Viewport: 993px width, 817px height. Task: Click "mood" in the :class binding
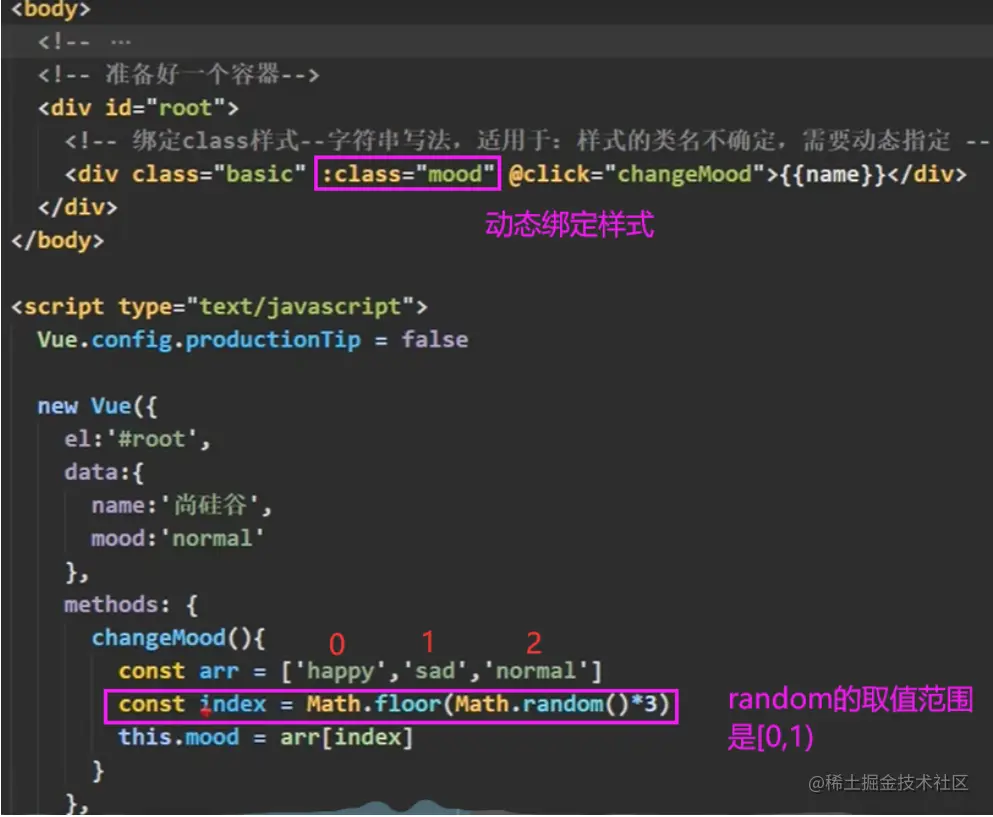point(455,174)
